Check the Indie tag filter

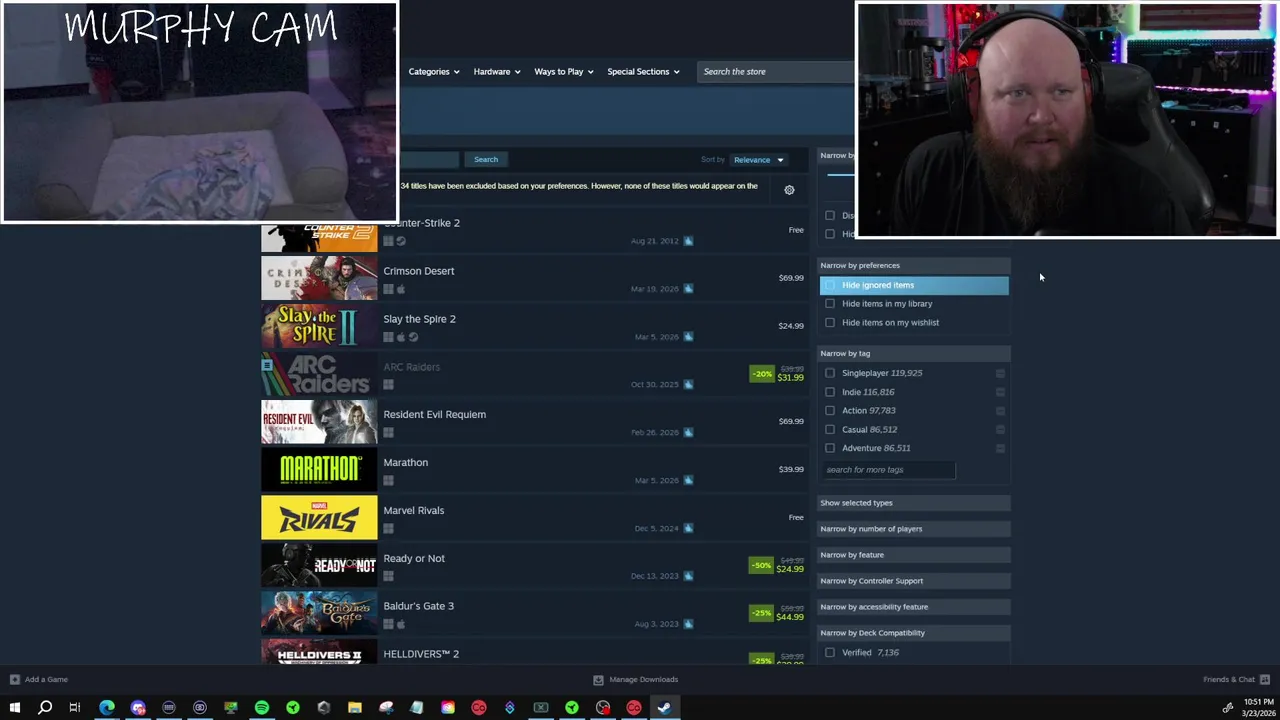(x=830, y=392)
